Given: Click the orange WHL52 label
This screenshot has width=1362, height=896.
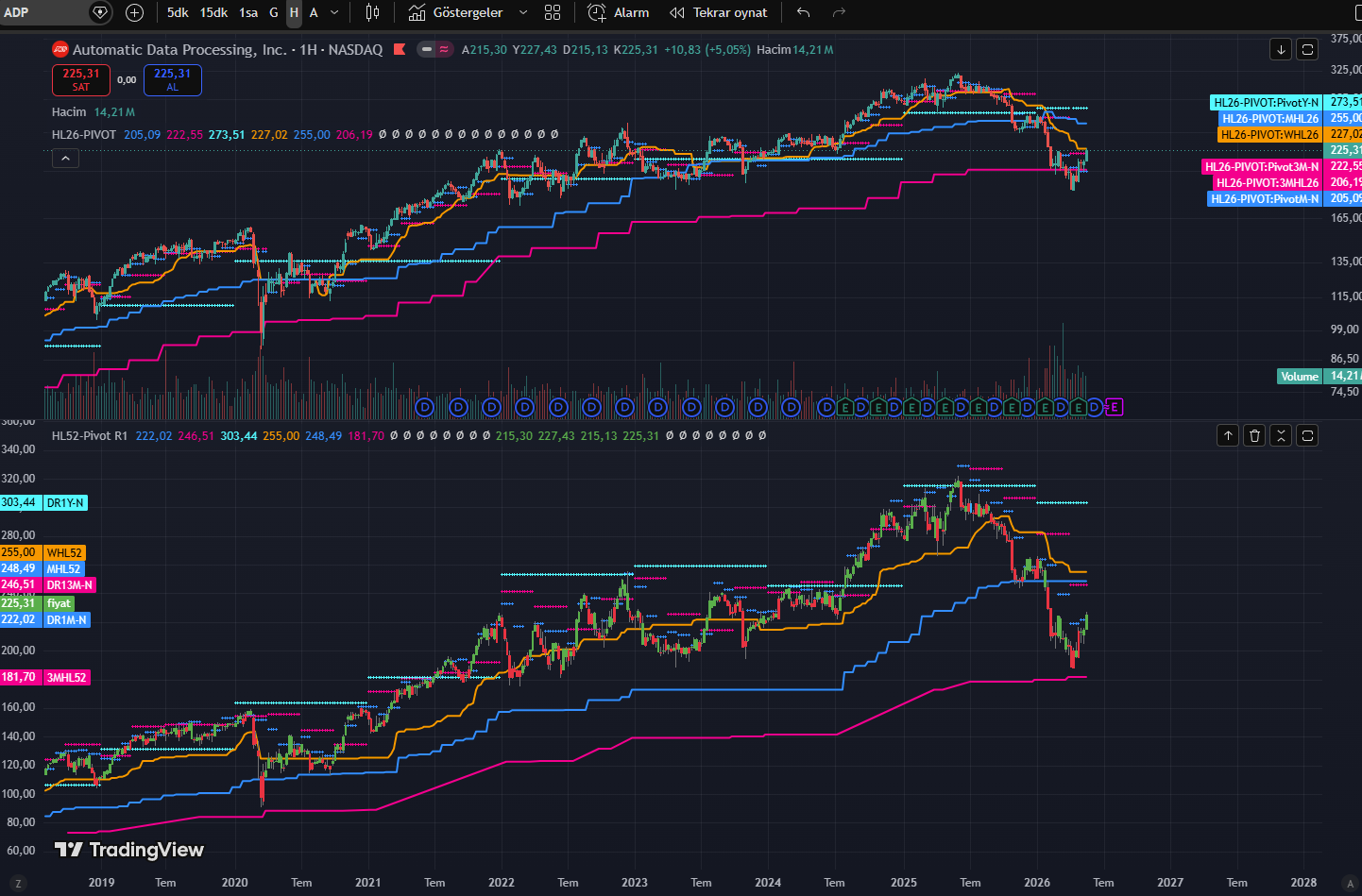Looking at the screenshot, I should pyautogui.click(x=64, y=552).
